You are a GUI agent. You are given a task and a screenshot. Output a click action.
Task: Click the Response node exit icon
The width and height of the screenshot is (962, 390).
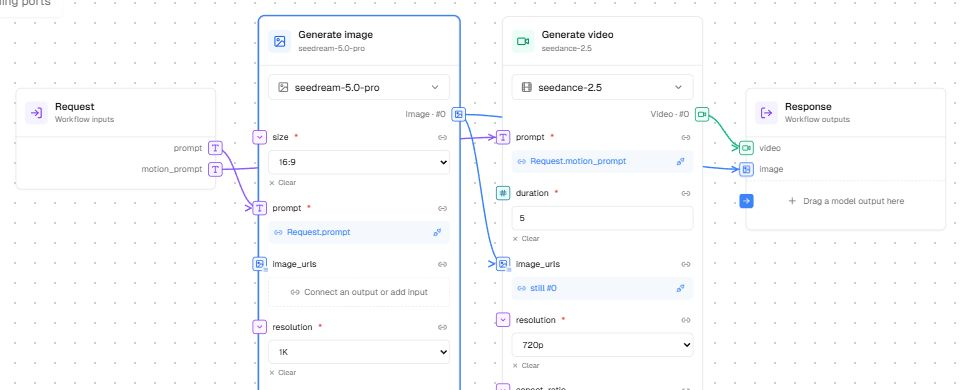point(766,113)
